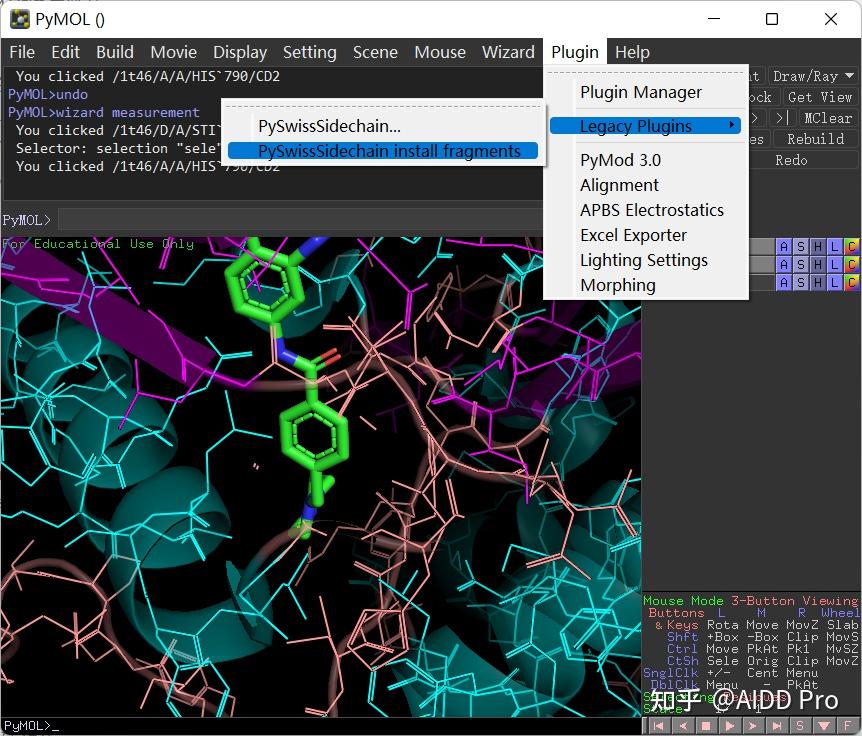Open Show menu (S) of second object
This screenshot has width=862, height=736.
801,265
